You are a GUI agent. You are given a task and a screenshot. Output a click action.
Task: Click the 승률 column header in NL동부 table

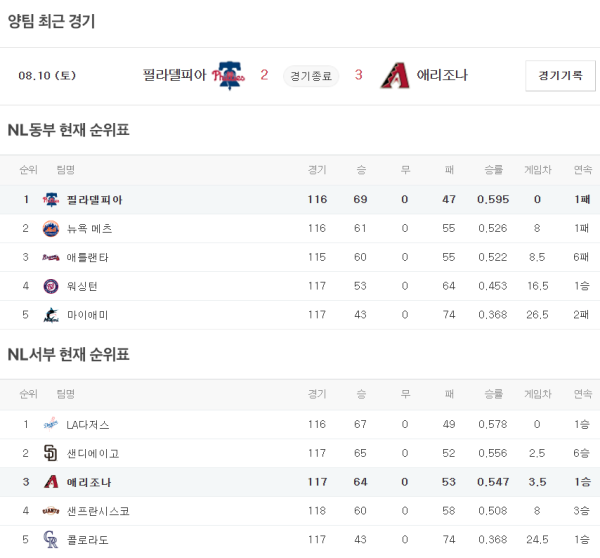[x=493, y=170]
